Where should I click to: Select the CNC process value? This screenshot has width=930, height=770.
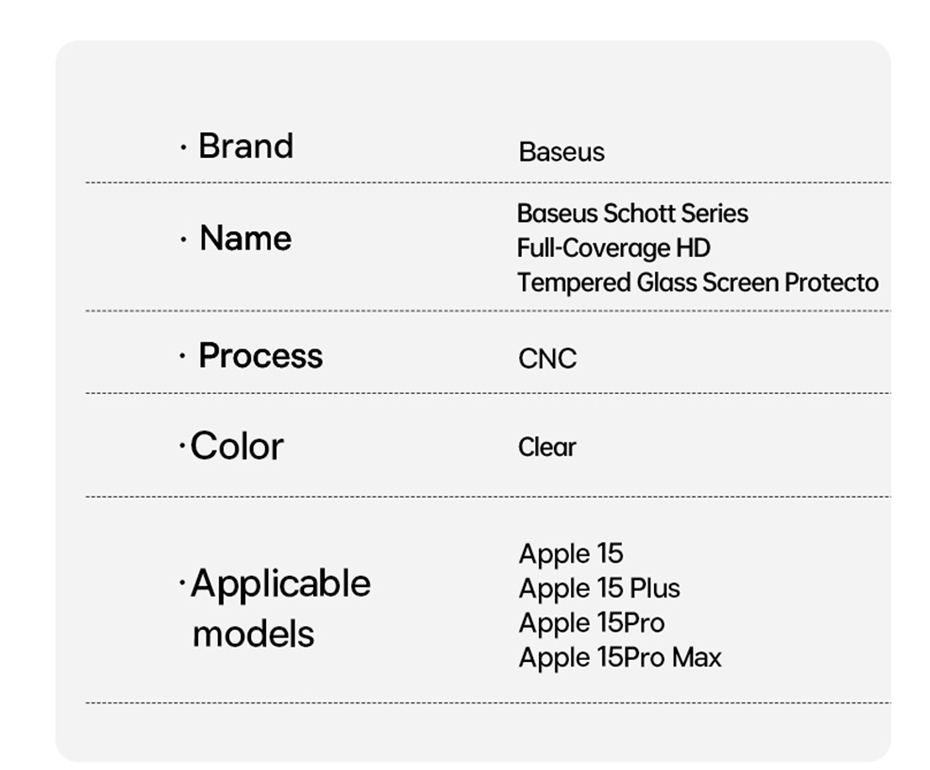point(547,359)
